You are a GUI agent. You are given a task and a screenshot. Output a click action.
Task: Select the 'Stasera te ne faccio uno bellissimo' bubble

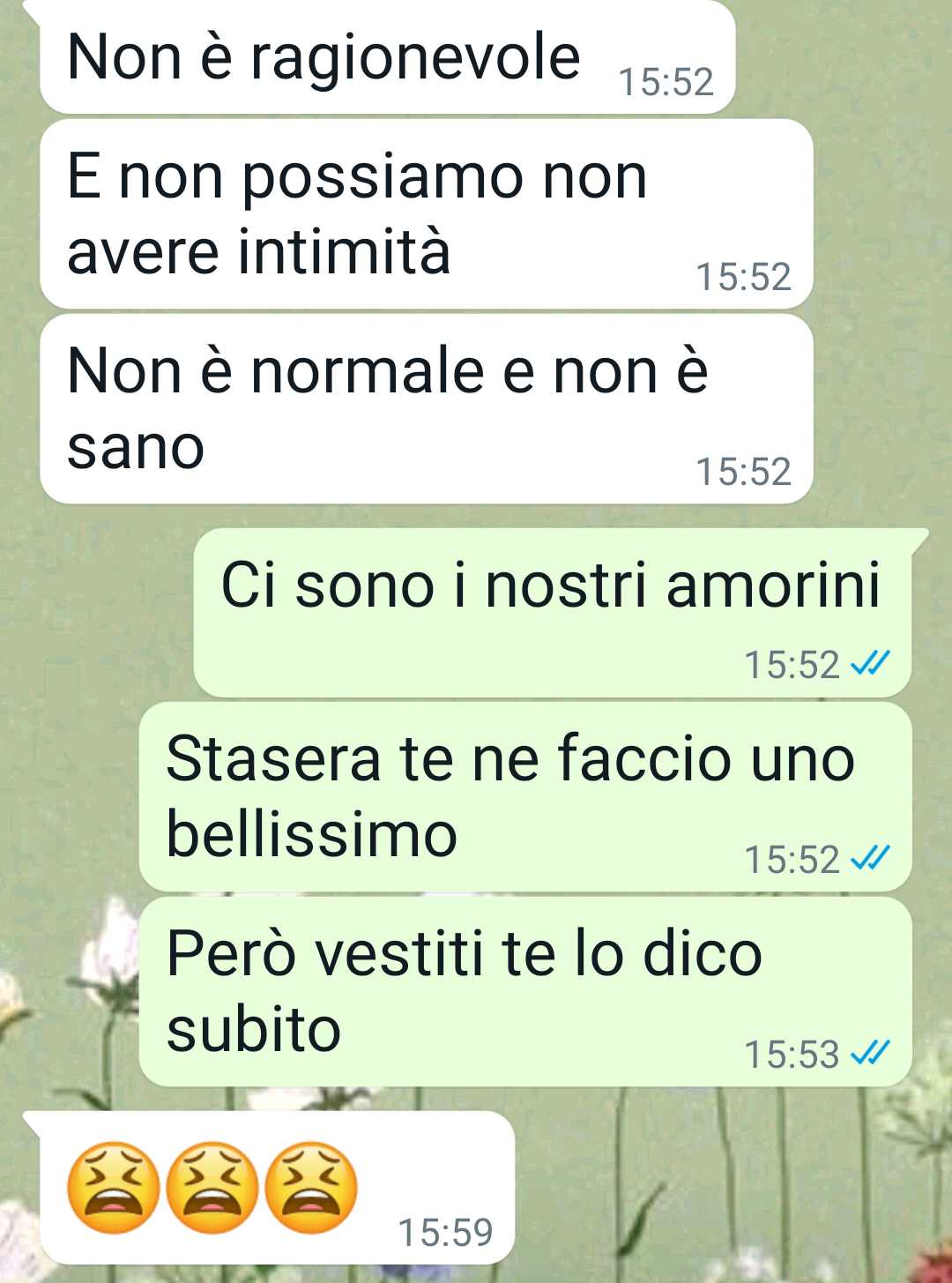[x=525, y=797]
